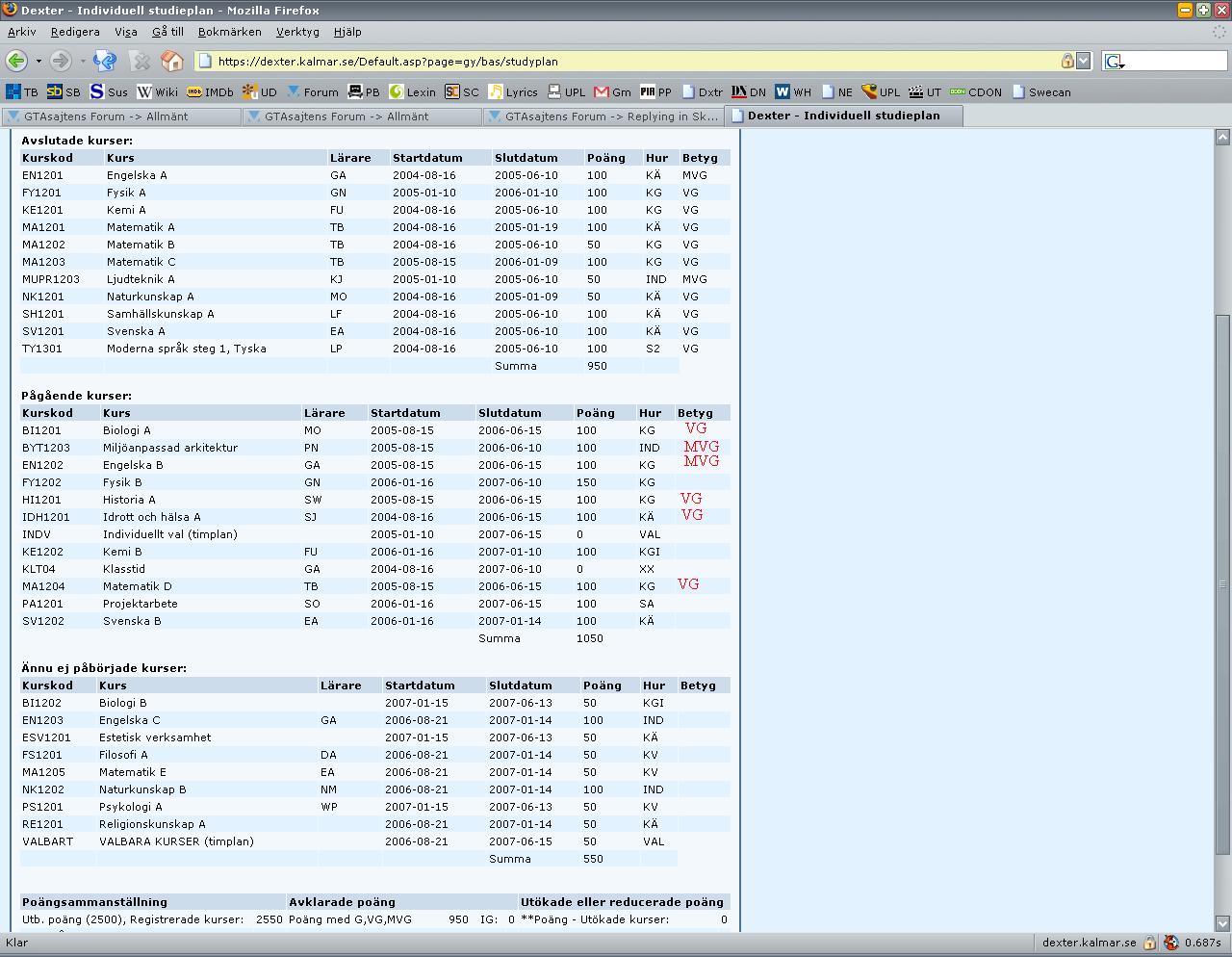Open the Gm Gmail bookmark

click(x=612, y=92)
